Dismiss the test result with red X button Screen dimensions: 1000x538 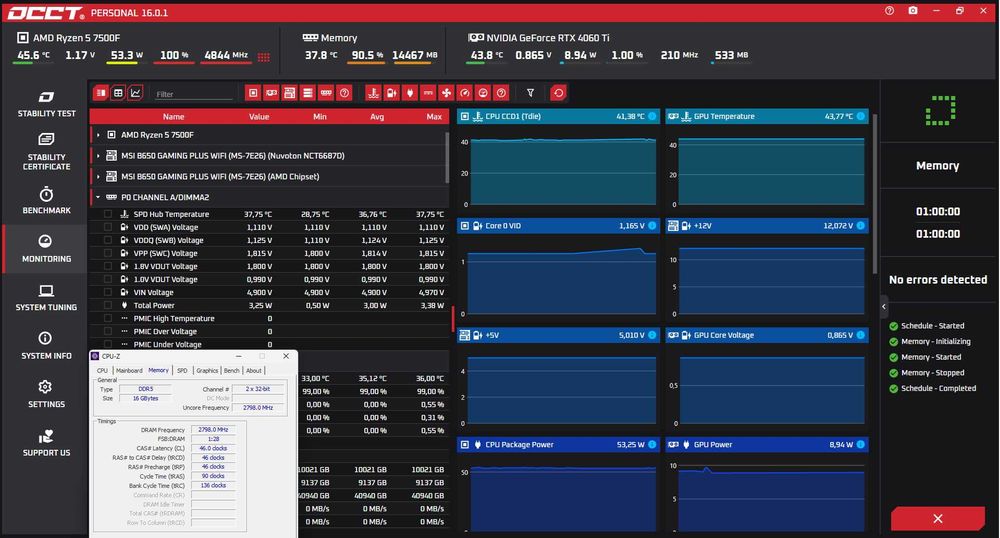tap(938, 519)
